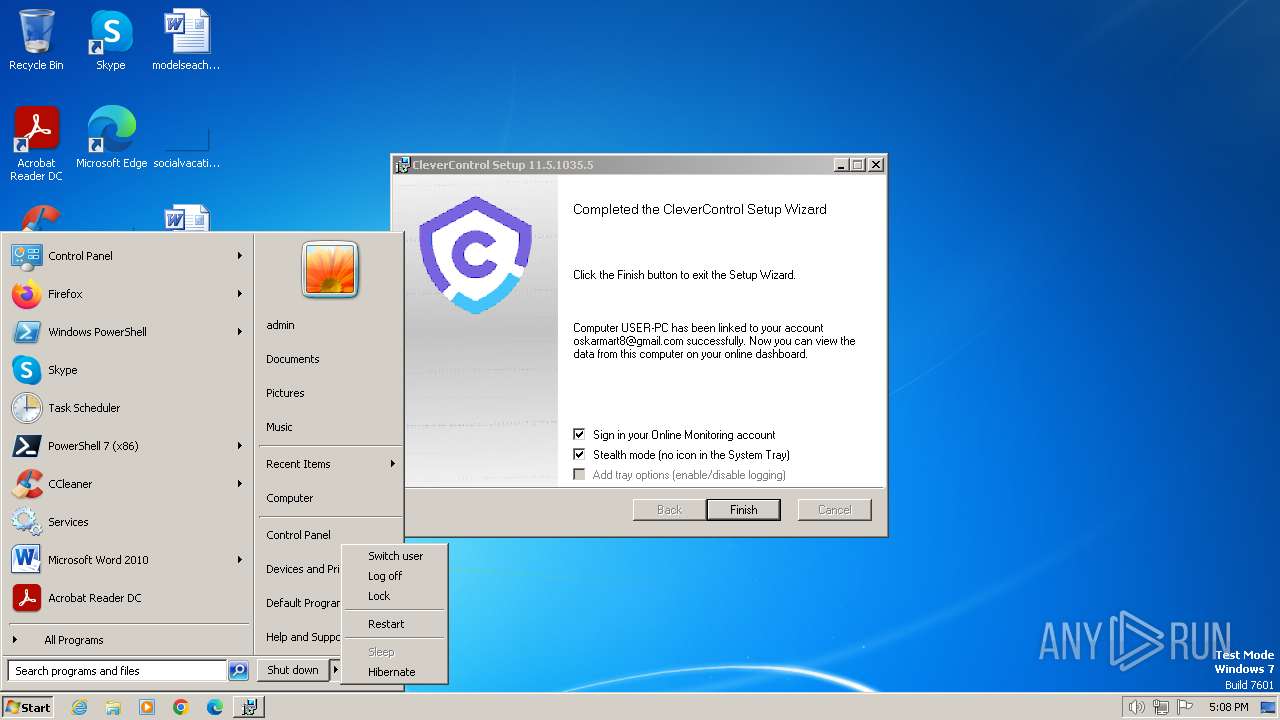
Task: Select Log off from power menu
Action: tap(394, 576)
